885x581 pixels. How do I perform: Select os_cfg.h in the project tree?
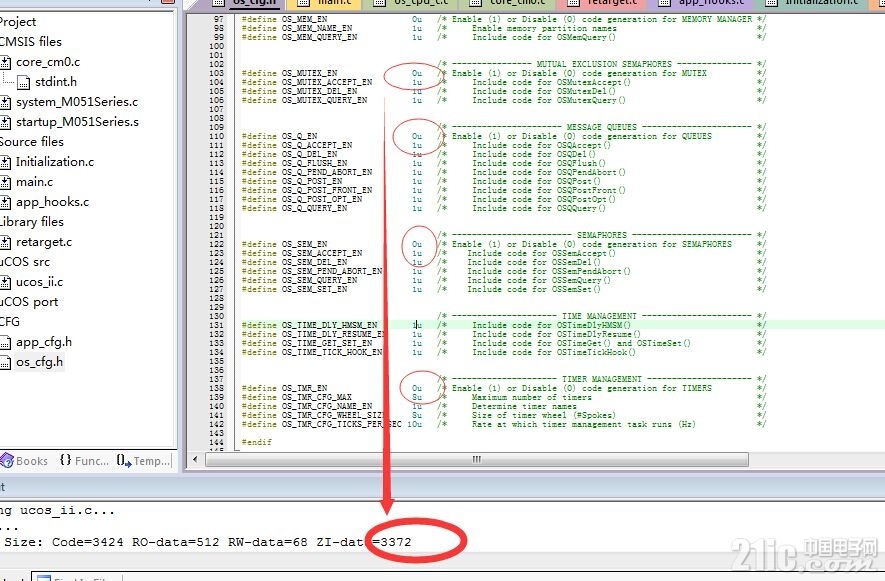[x=40, y=362]
